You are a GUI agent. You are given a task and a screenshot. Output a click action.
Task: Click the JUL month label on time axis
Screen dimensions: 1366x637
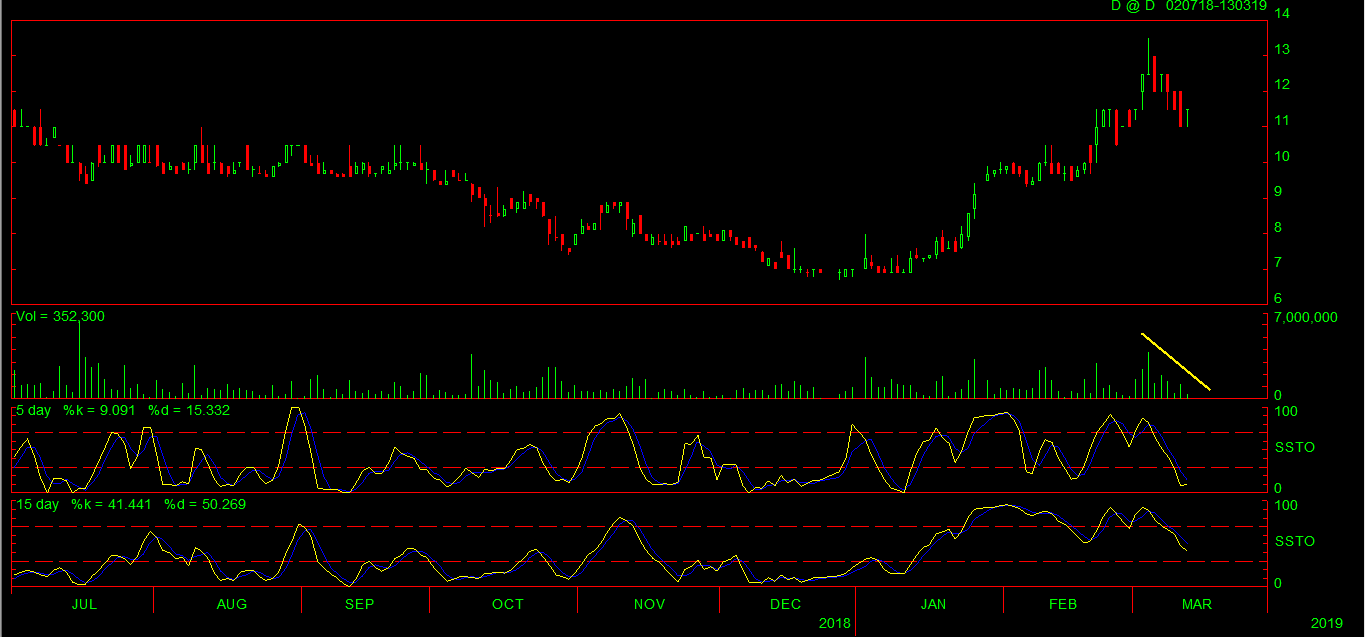85,604
